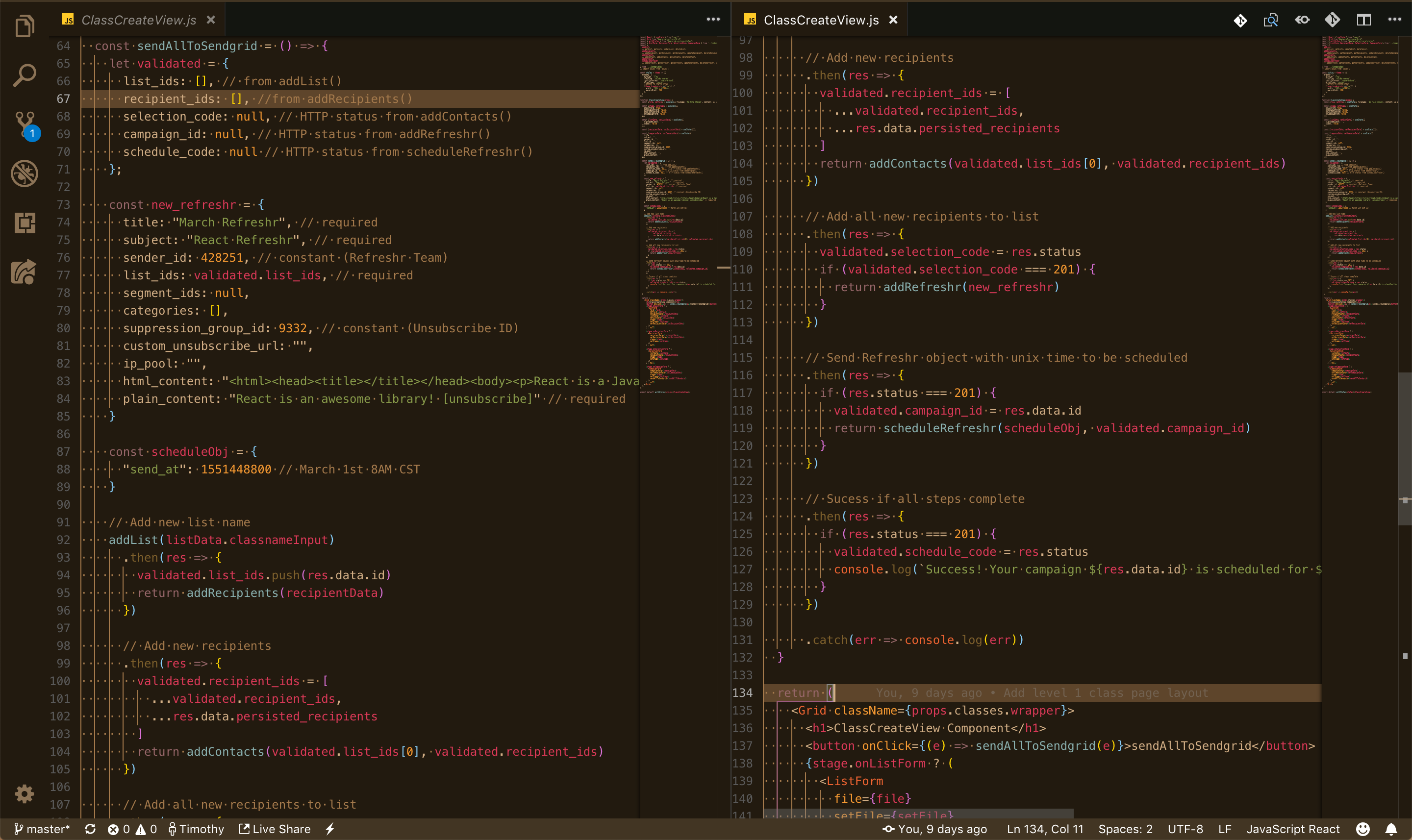Screen dimensions: 1412x840
Task: Open left editor group more actions menu
Action: pyautogui.click(x=713, y=20)
